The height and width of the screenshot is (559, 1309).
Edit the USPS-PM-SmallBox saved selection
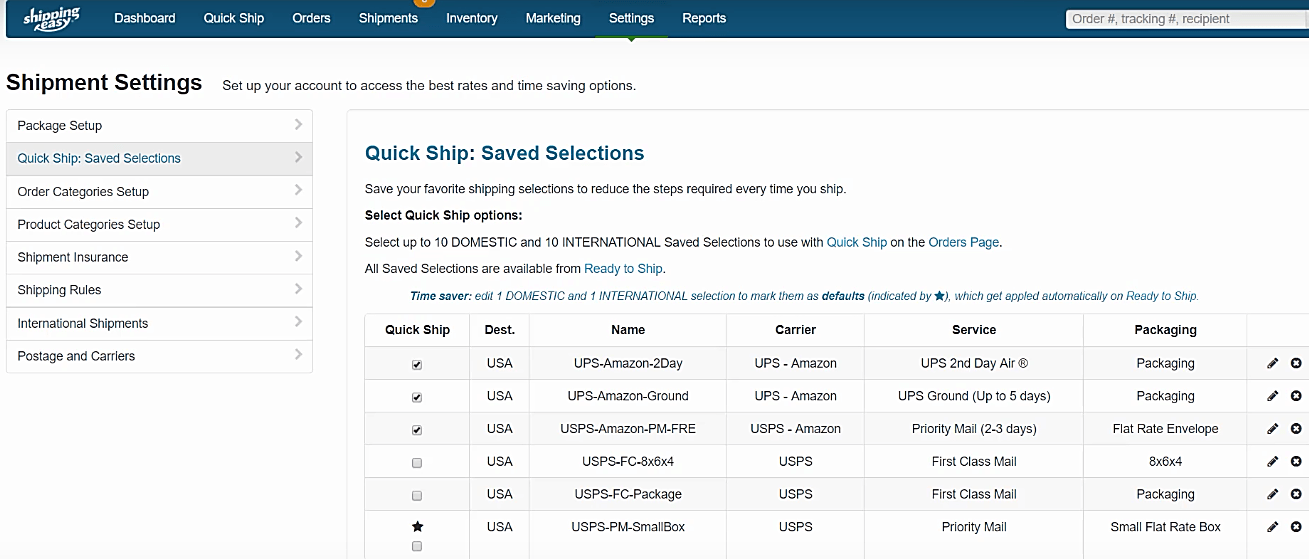[x=1273, y=526]
